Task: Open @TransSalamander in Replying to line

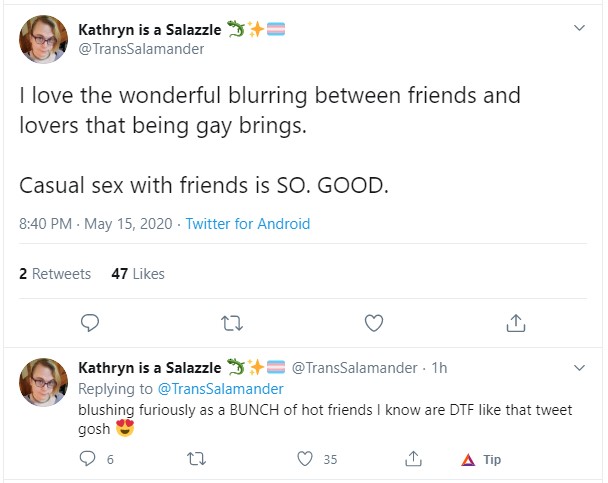Action: pos(220,389)
